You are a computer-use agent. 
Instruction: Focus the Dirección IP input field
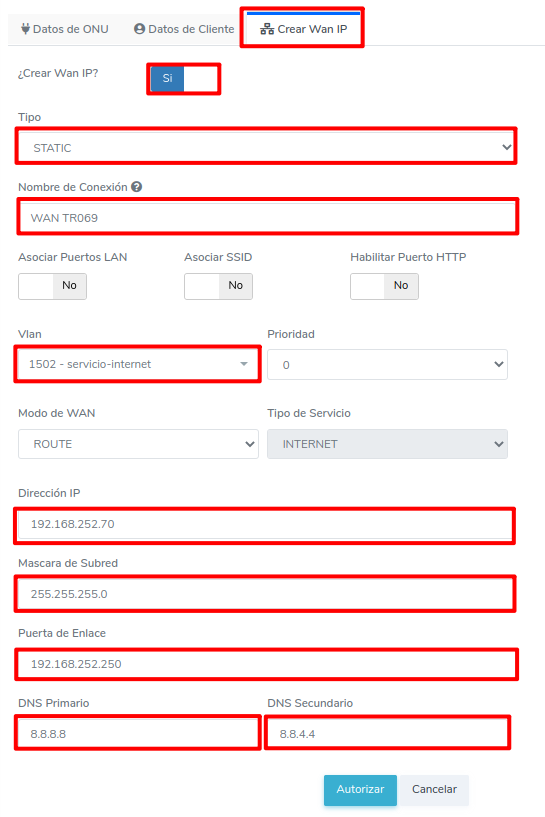(265, 525)
